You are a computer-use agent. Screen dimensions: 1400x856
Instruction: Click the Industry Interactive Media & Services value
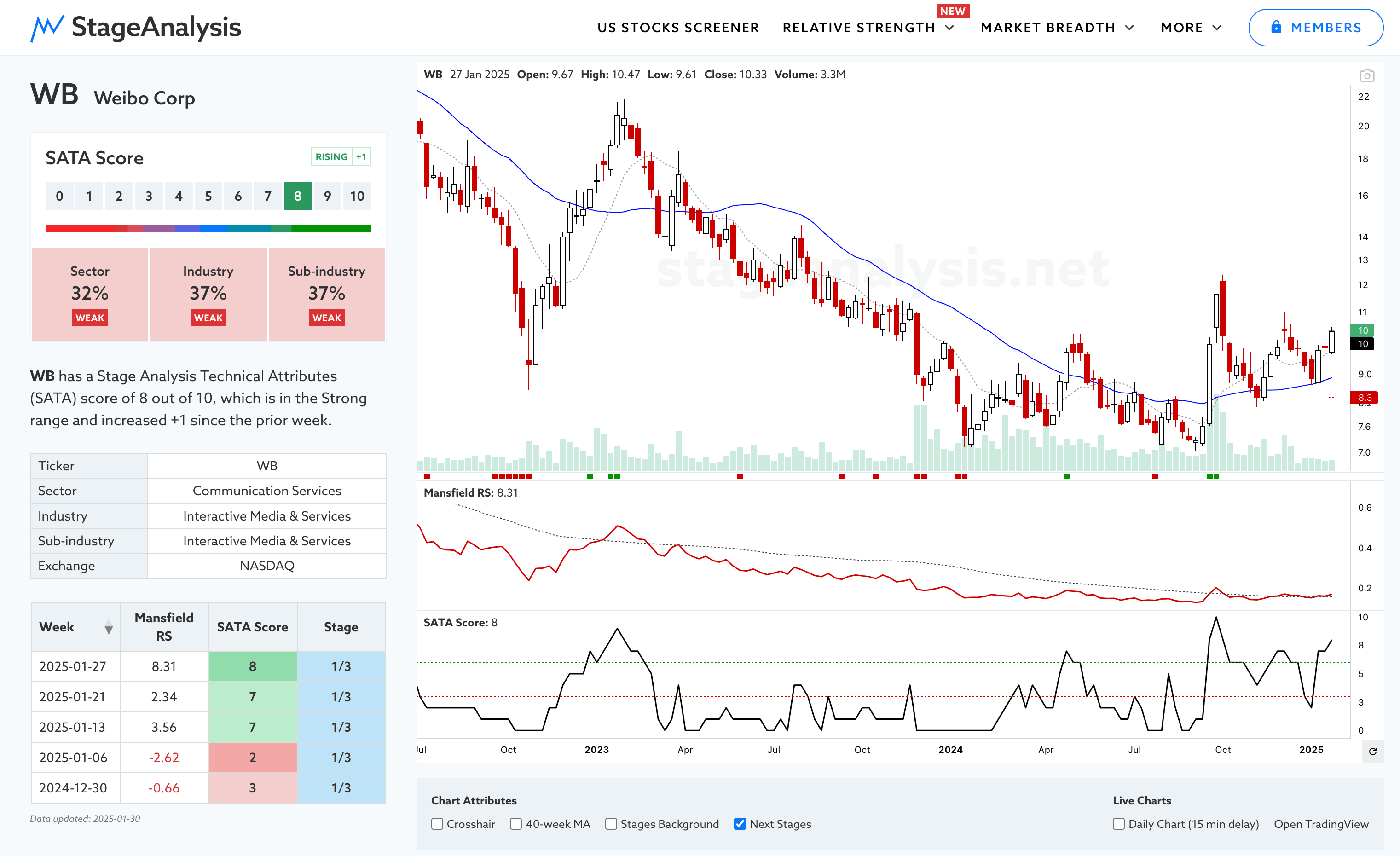tap(267, 516)
